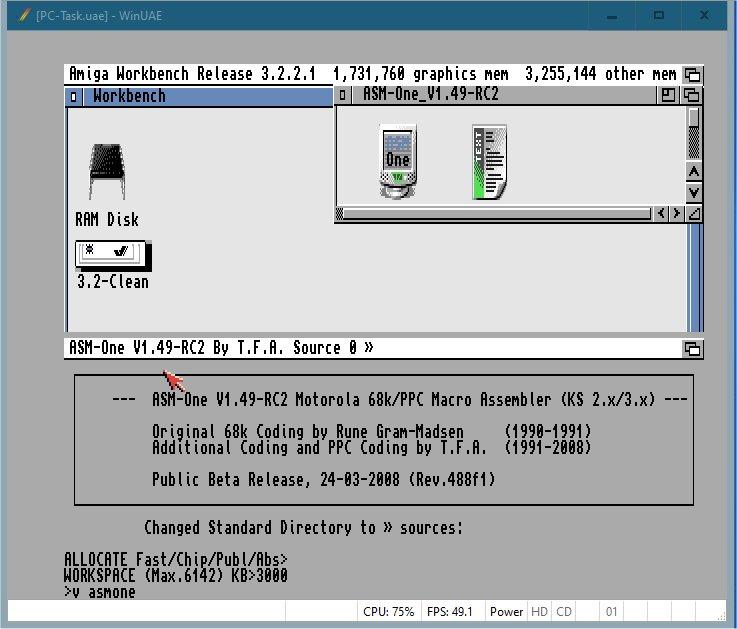
Task: Click the CPU: 75% status indicator
Action: 389,612
